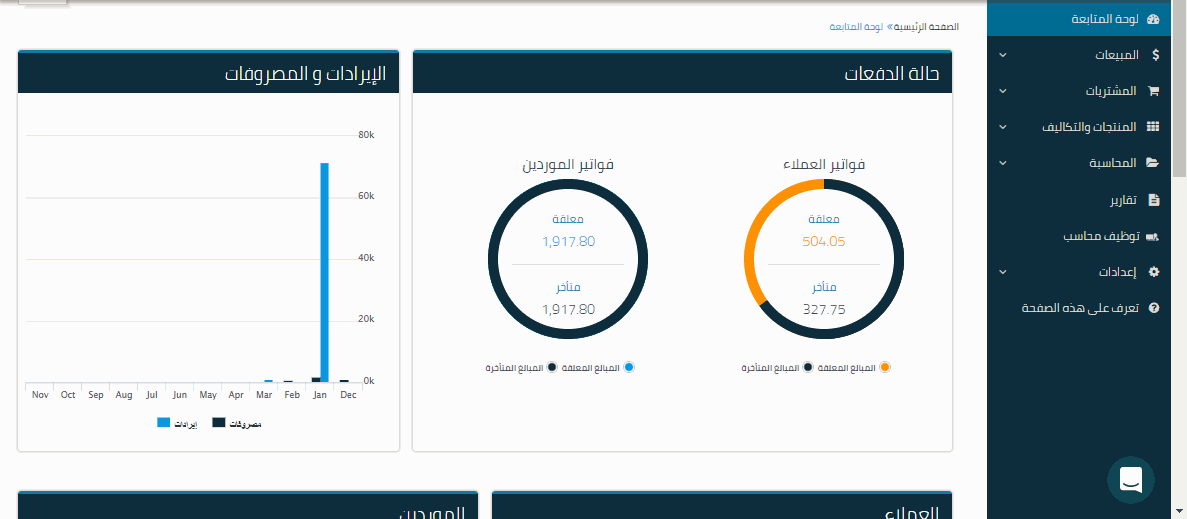The image size is (1187, 519).
Task: Toggle dark المبالغ المتأخرة legend under فواتير العملاء
Action: coord(808,368)
